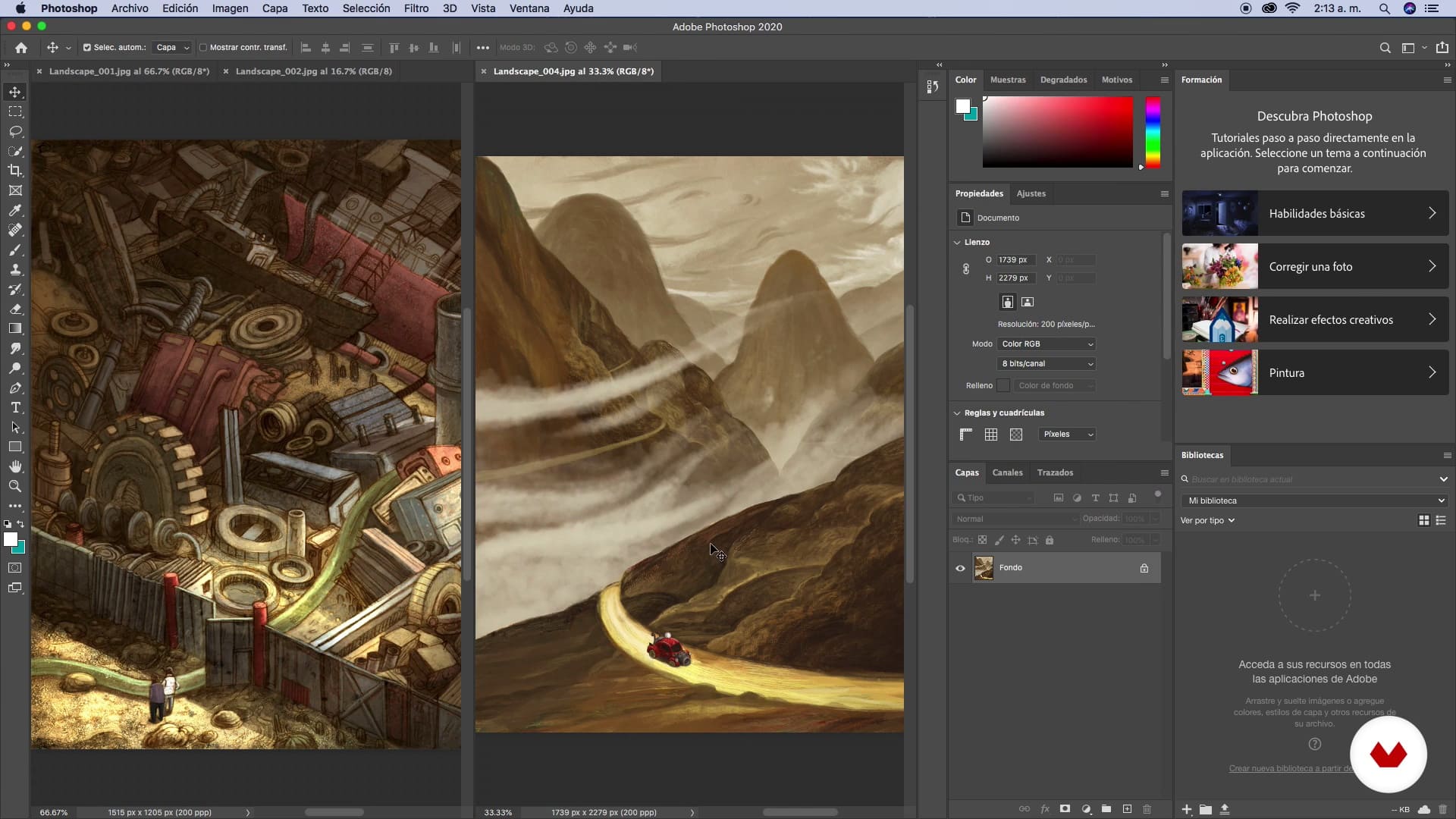The width and height of the screenshot is (1456, 819).
Task: Select the Move tool
Action: click(x=15, y=91)
